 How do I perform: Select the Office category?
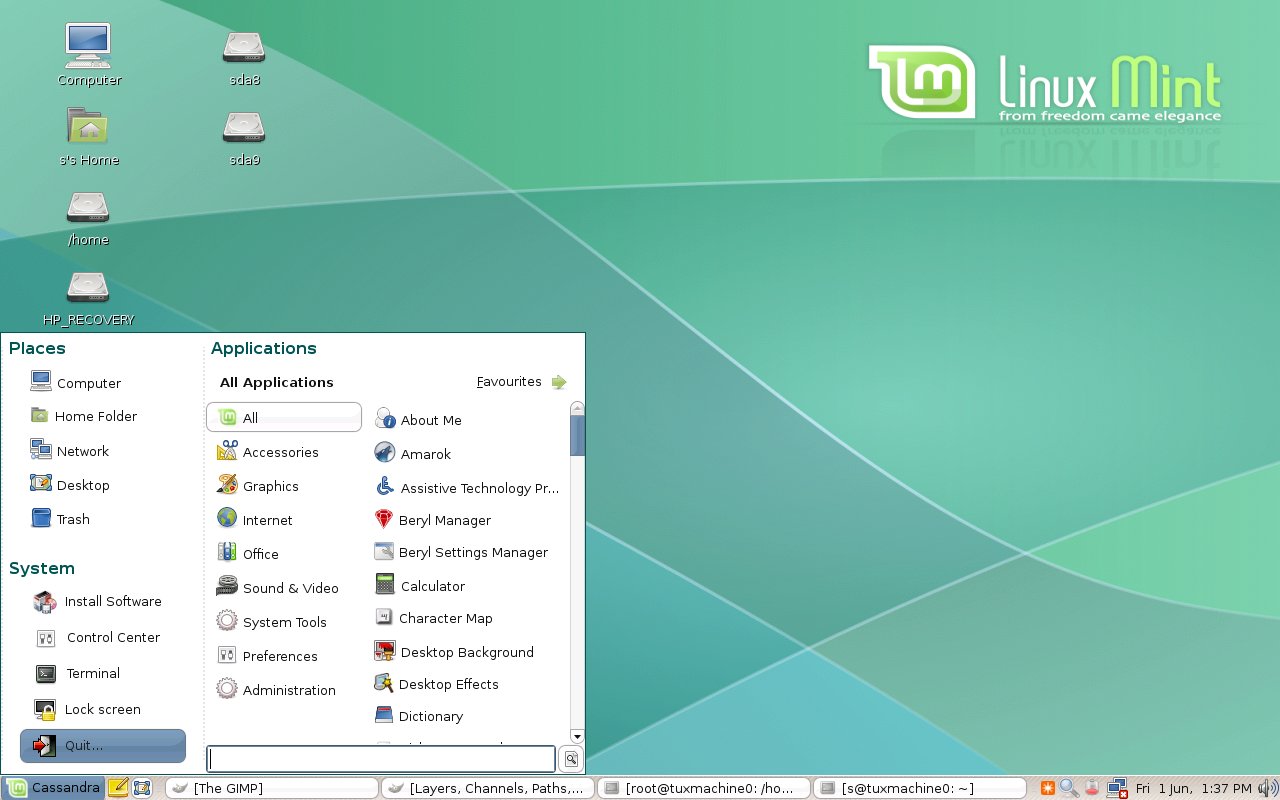point(248,554)
